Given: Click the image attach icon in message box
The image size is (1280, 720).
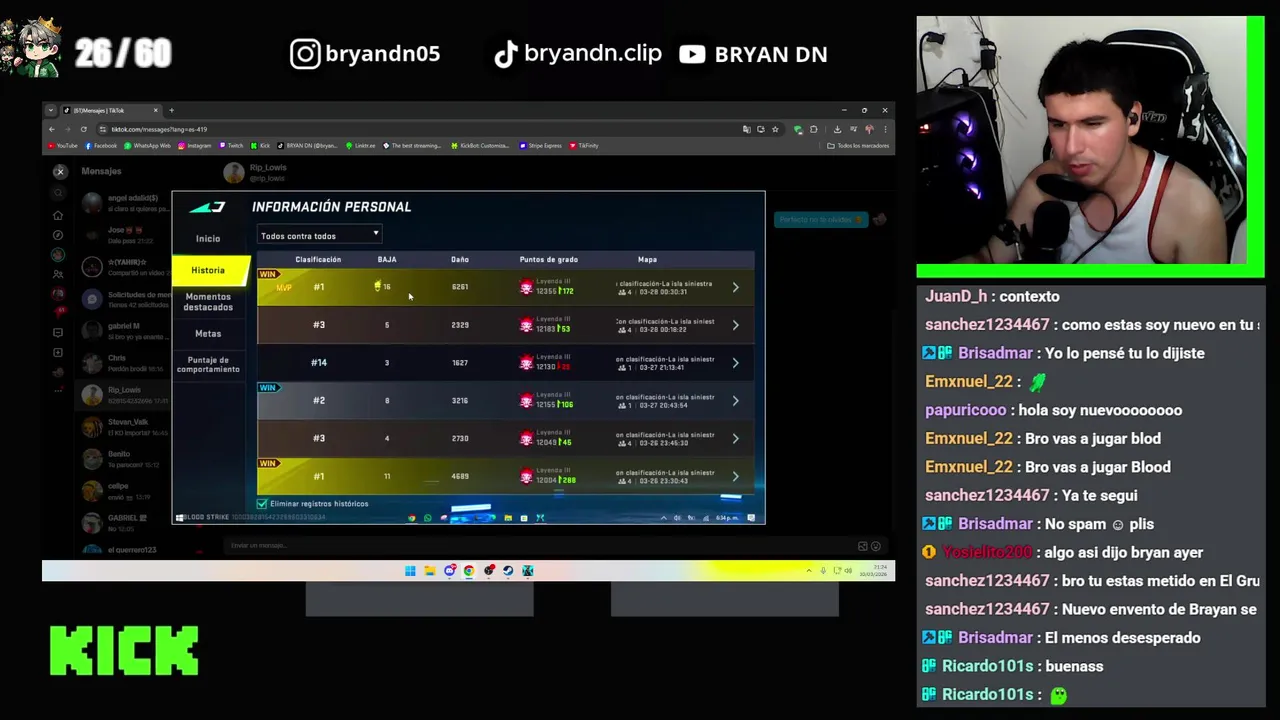Looking at the screenshot, I should pyautogui.click(x=862, y=546).
